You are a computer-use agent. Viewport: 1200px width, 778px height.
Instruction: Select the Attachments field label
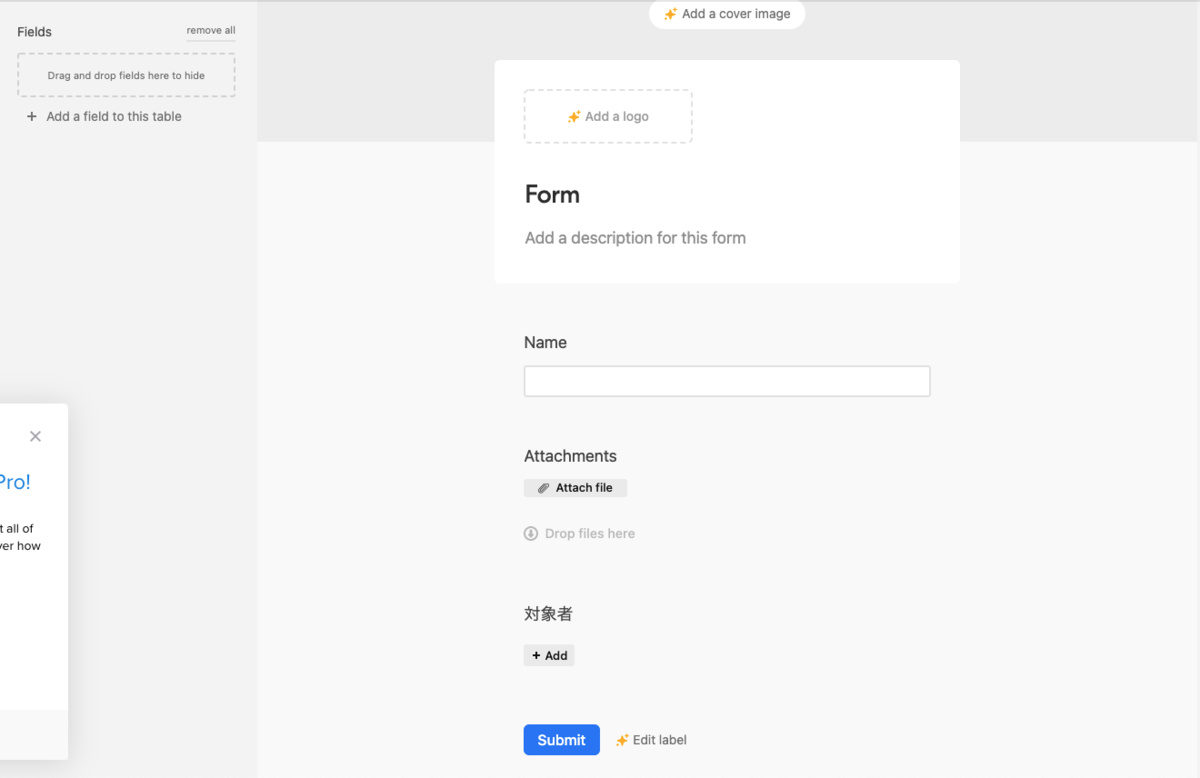[x=570, y=456]
